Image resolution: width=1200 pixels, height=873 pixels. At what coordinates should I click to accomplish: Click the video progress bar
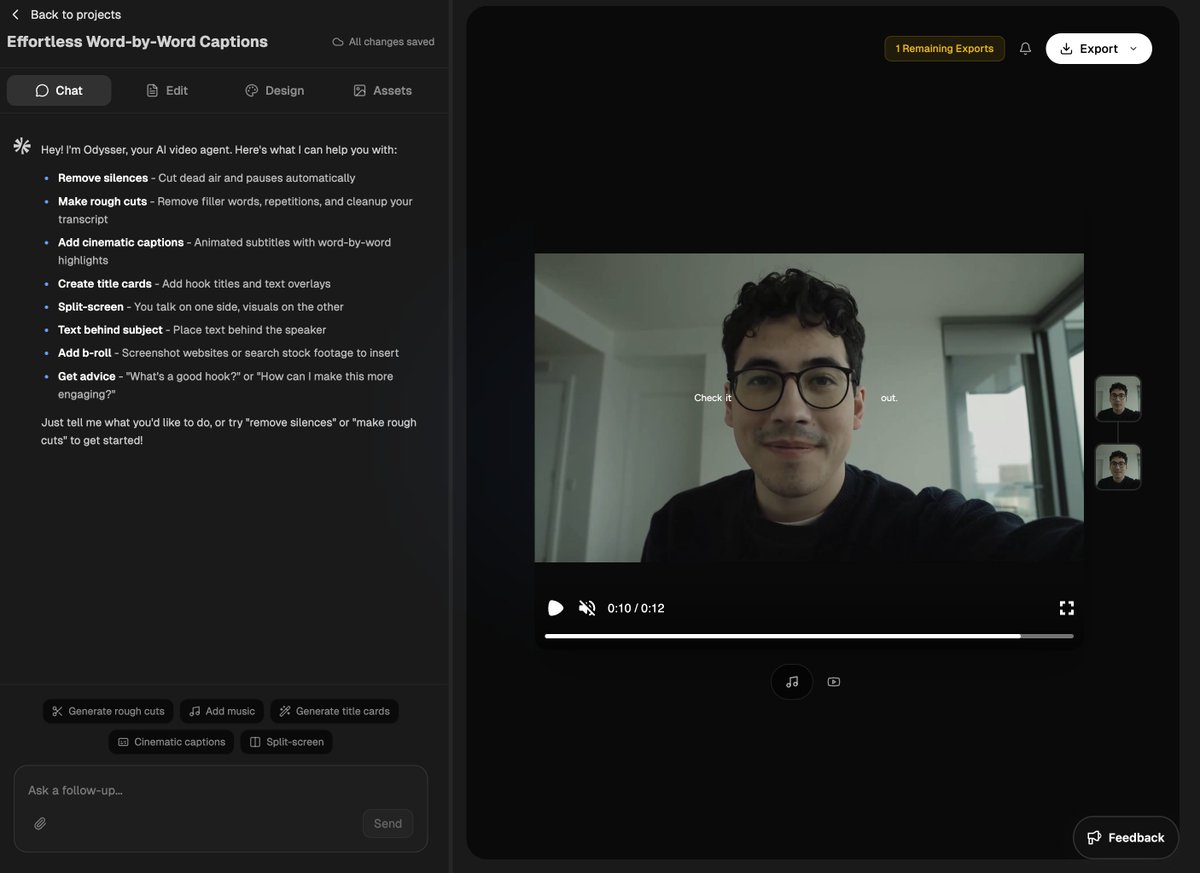click(810, 635)
